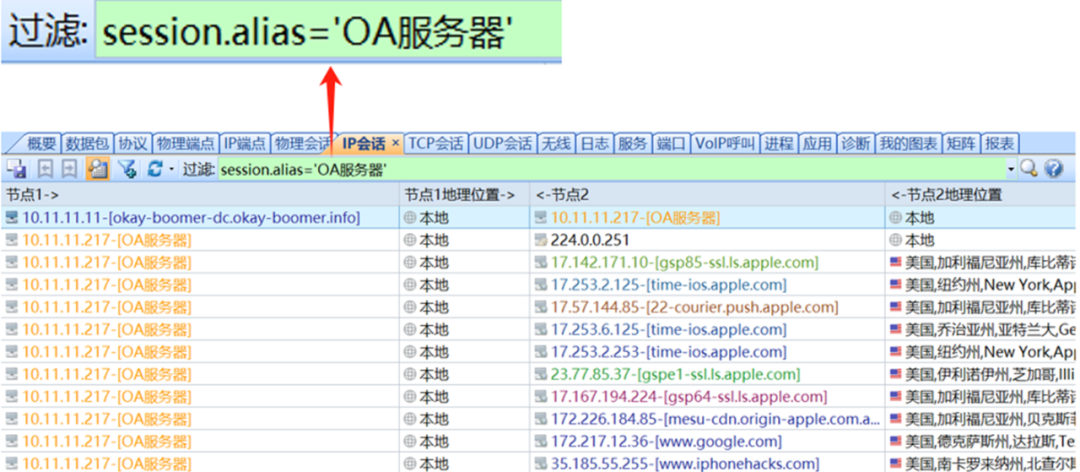This screenshot has width=1080, height=472.
Task: Select the 172.226.184.85 mesu-cdn.origin-apple.com entry
Action: click(716, 419)
